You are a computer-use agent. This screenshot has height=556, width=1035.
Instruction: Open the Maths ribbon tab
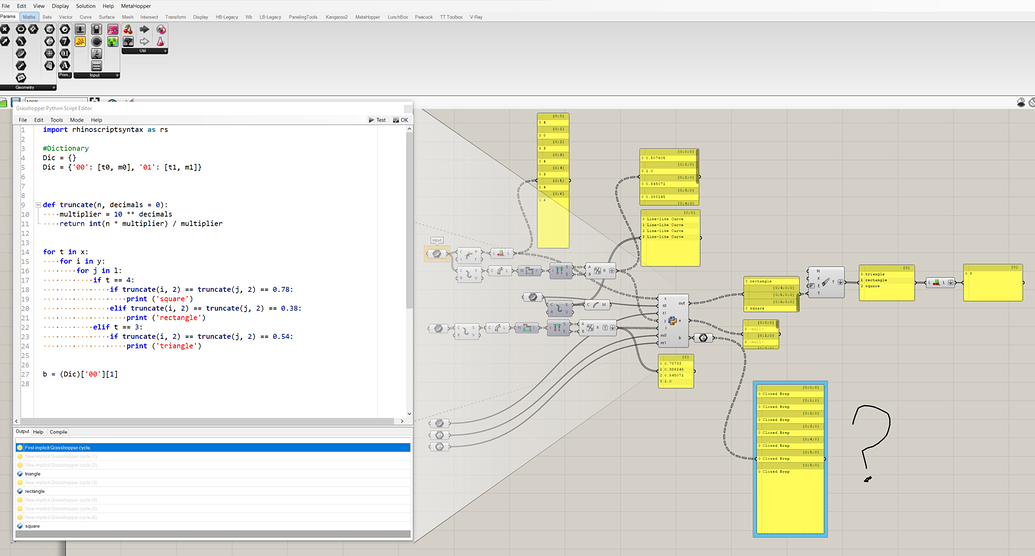(x=29, y=17)
